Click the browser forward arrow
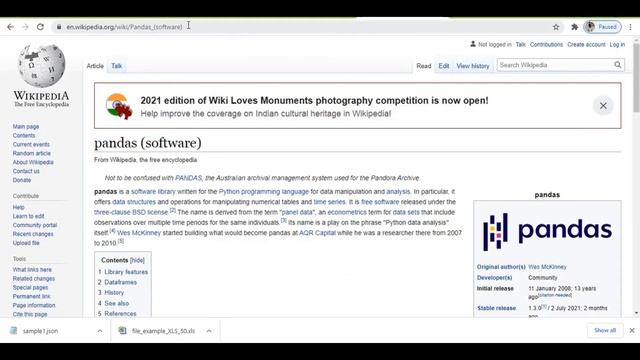Image resolution: width=640 pixels, height=360 pixels. [x=25, y=27]
